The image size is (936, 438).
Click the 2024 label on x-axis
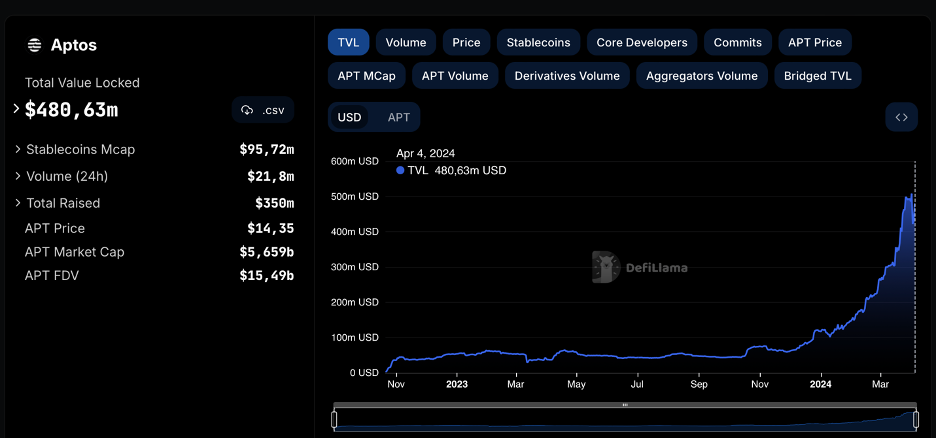[x=821, y=384]
